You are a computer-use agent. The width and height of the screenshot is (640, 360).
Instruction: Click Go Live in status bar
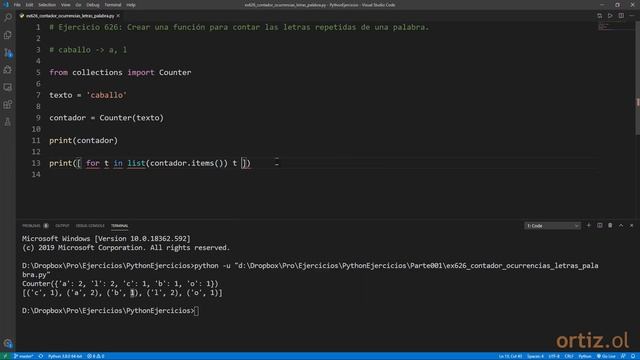[606, 356]
